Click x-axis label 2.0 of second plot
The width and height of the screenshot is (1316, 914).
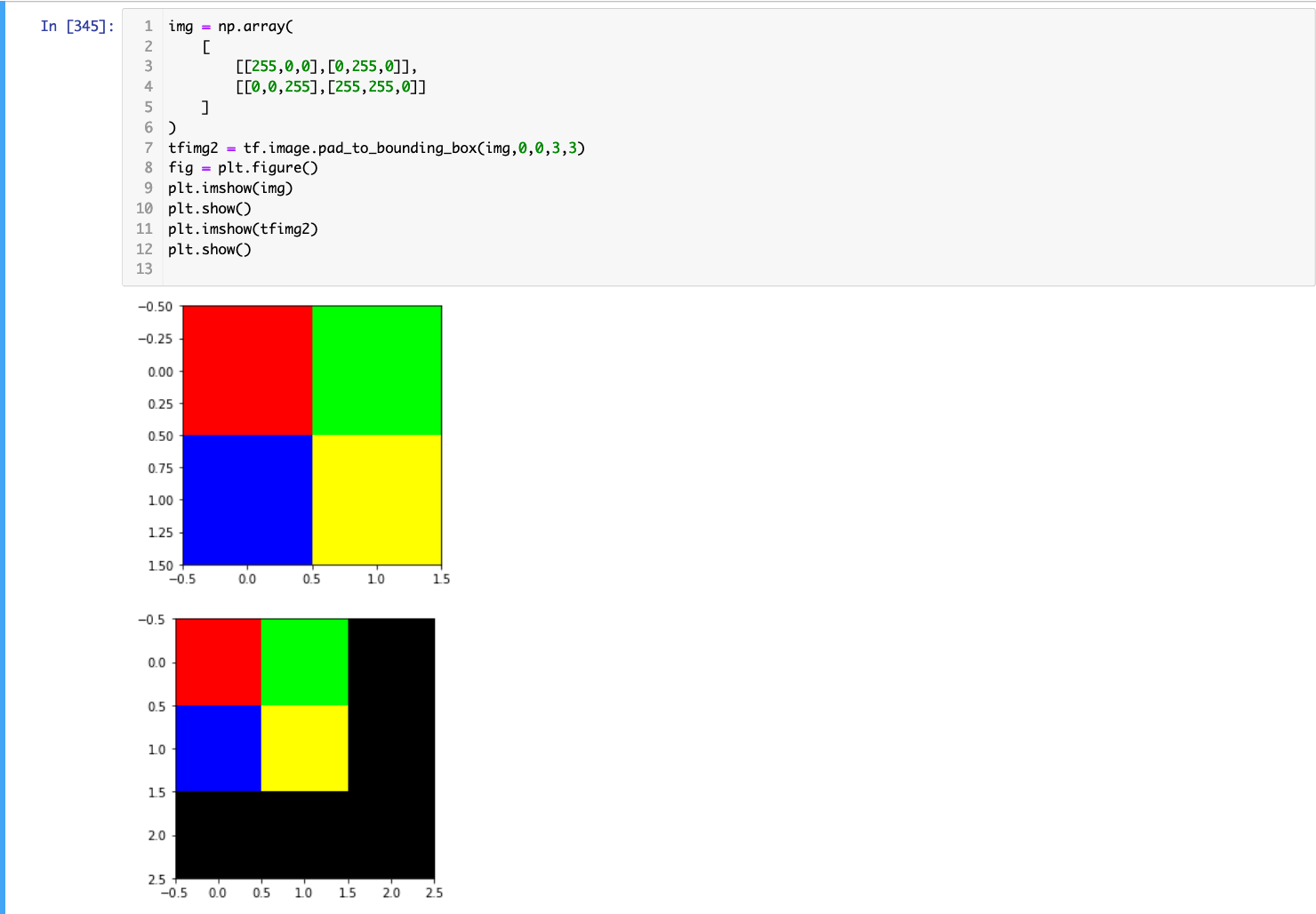click(x=391, y=893)
